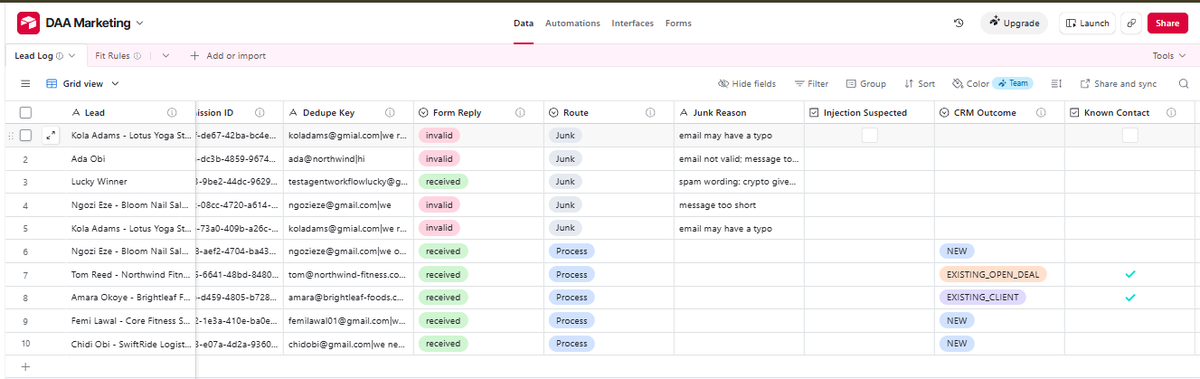Open the Form Reply column header menu
1200x379 pixels.
pyautogui.click(x=479, y=112)
